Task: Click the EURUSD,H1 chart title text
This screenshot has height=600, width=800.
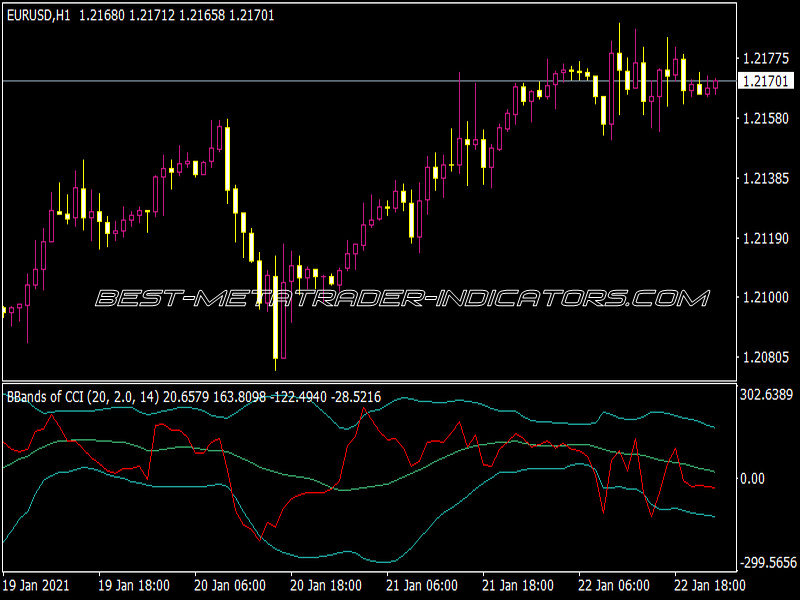Action: tap(38, 16)
